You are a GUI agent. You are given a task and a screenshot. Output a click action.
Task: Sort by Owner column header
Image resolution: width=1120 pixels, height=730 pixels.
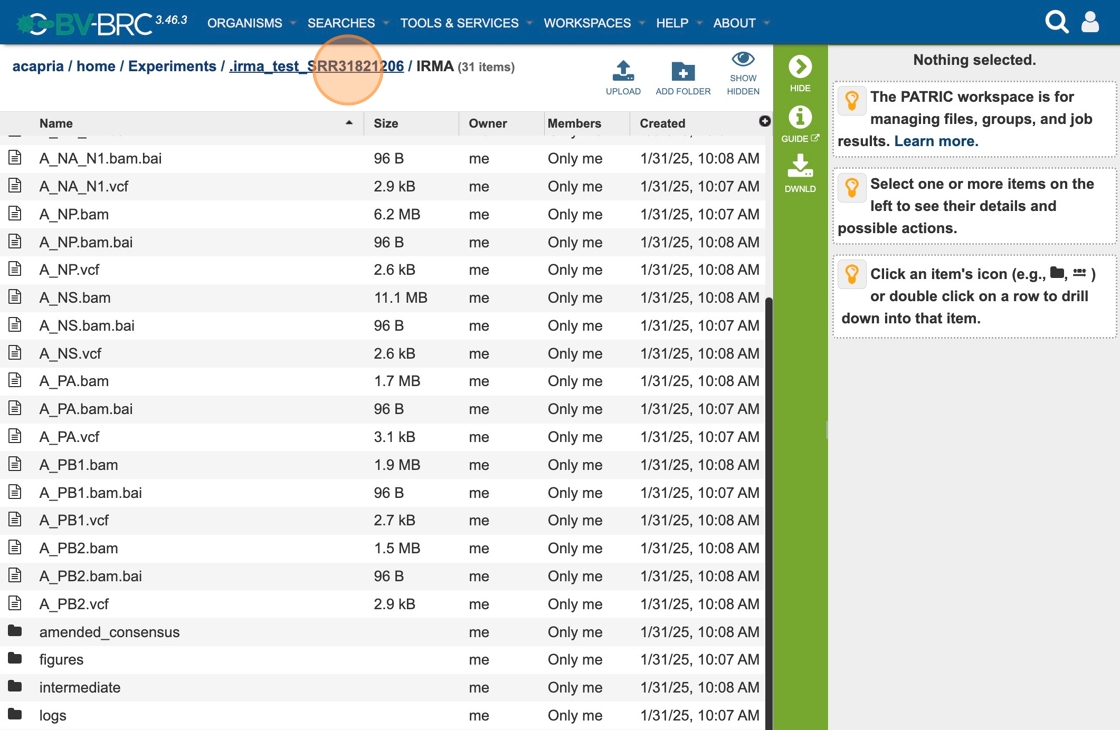[488, 123]
